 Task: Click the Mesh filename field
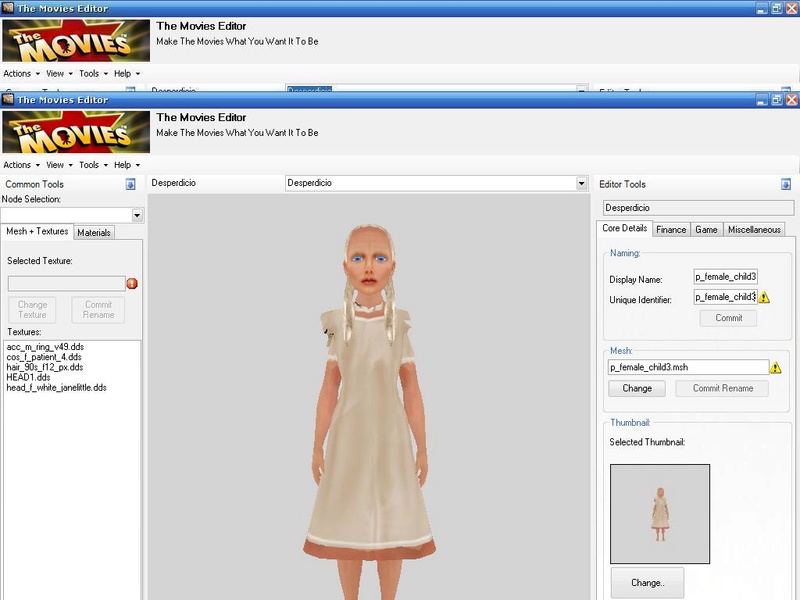coord(688,367)
